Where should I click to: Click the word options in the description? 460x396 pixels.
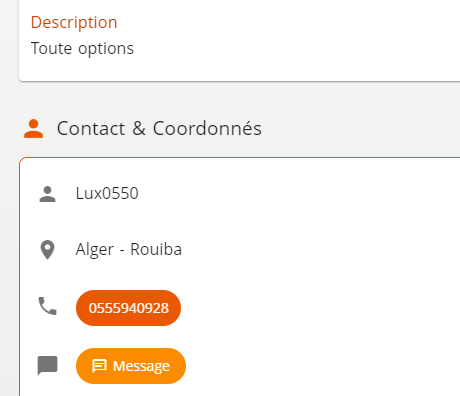[x=106, y=49]
